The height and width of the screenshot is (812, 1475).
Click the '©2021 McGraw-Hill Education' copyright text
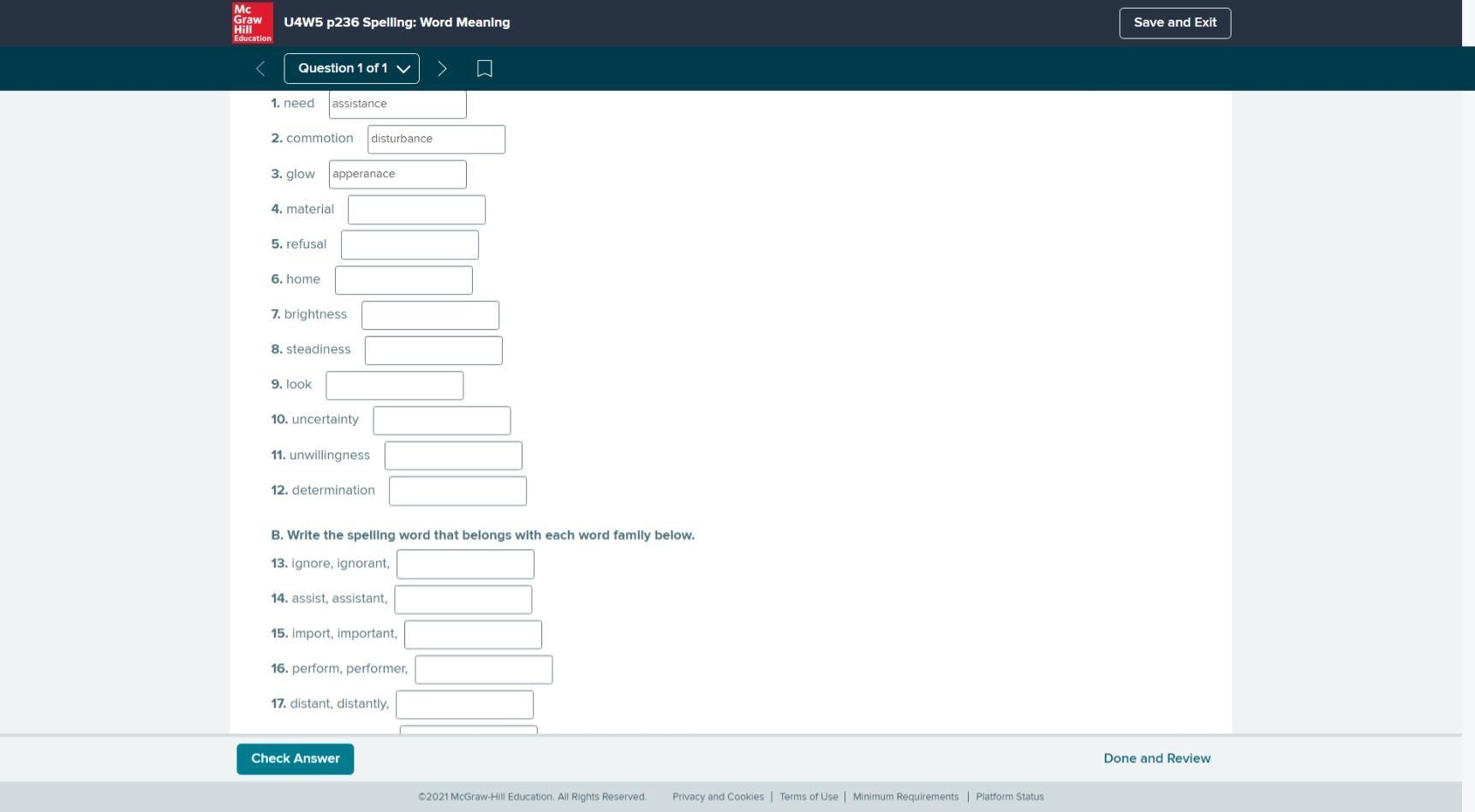532,797
